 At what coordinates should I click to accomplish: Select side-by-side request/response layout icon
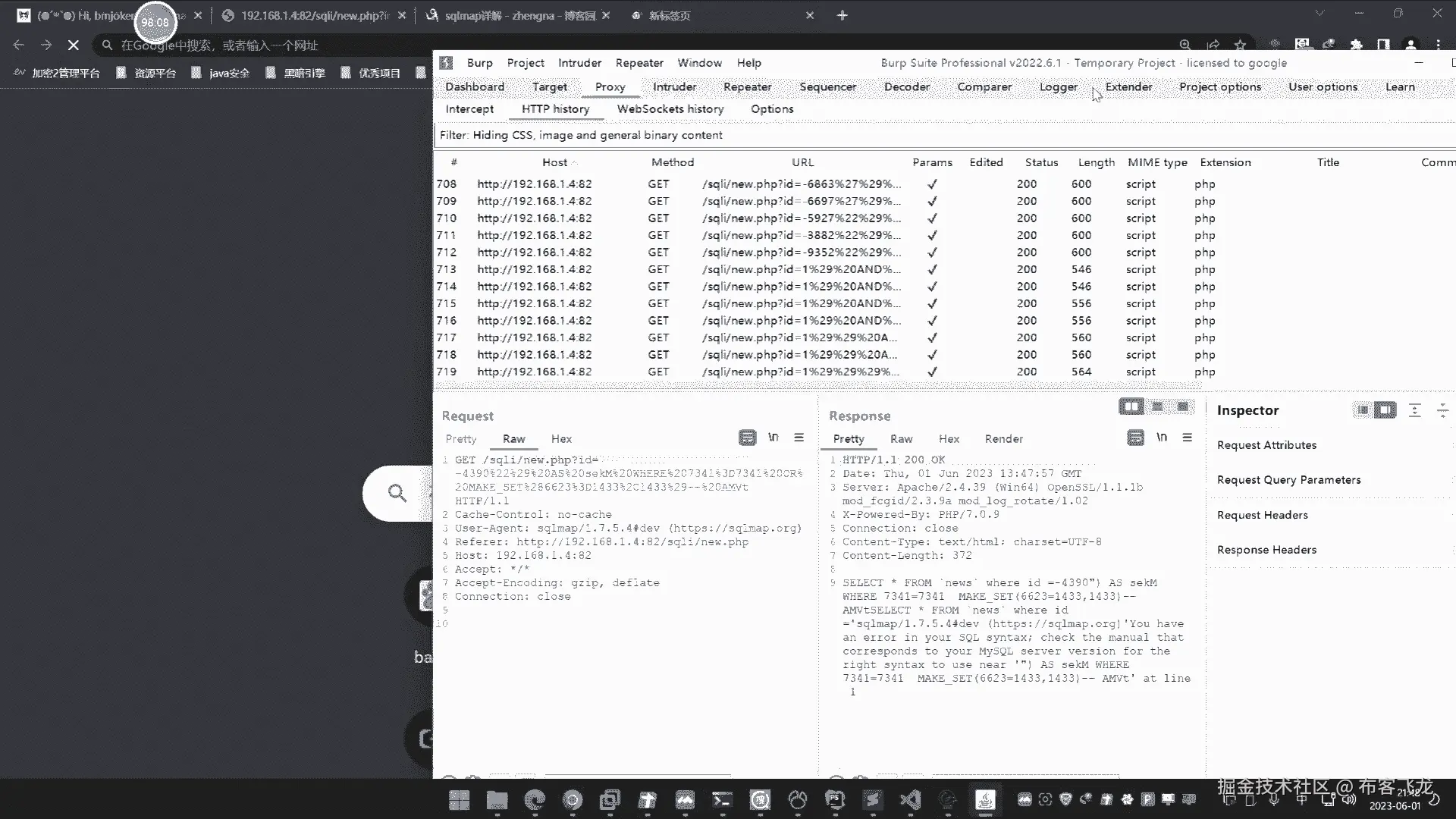(1131, 407)
